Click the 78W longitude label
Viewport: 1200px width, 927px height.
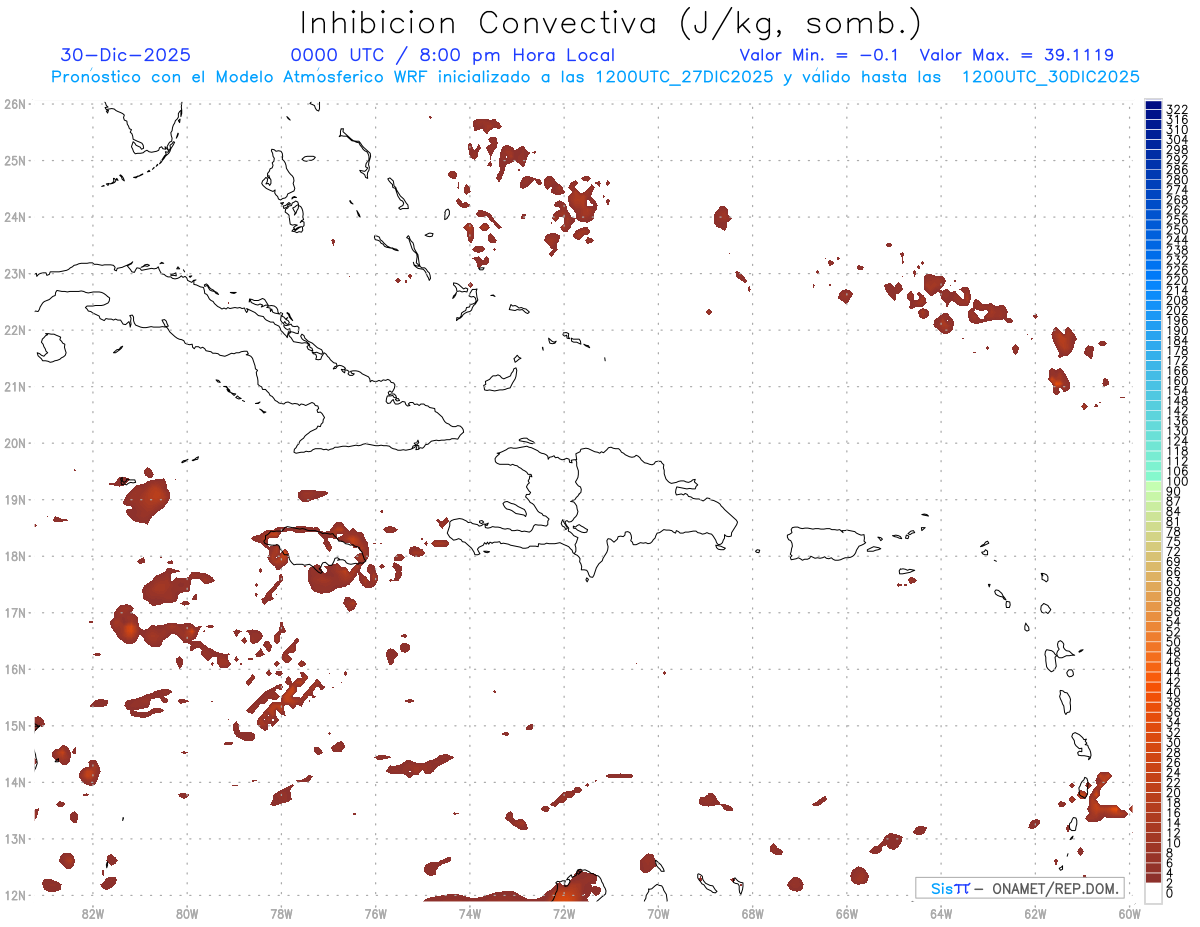281,913
